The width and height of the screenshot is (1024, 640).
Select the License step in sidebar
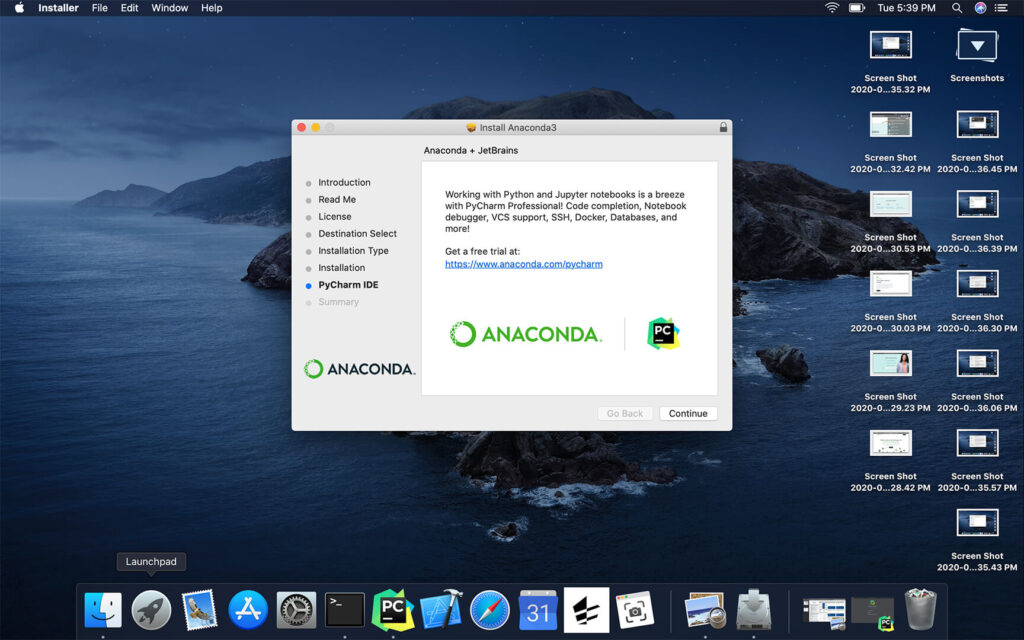(x=334, y=216)
